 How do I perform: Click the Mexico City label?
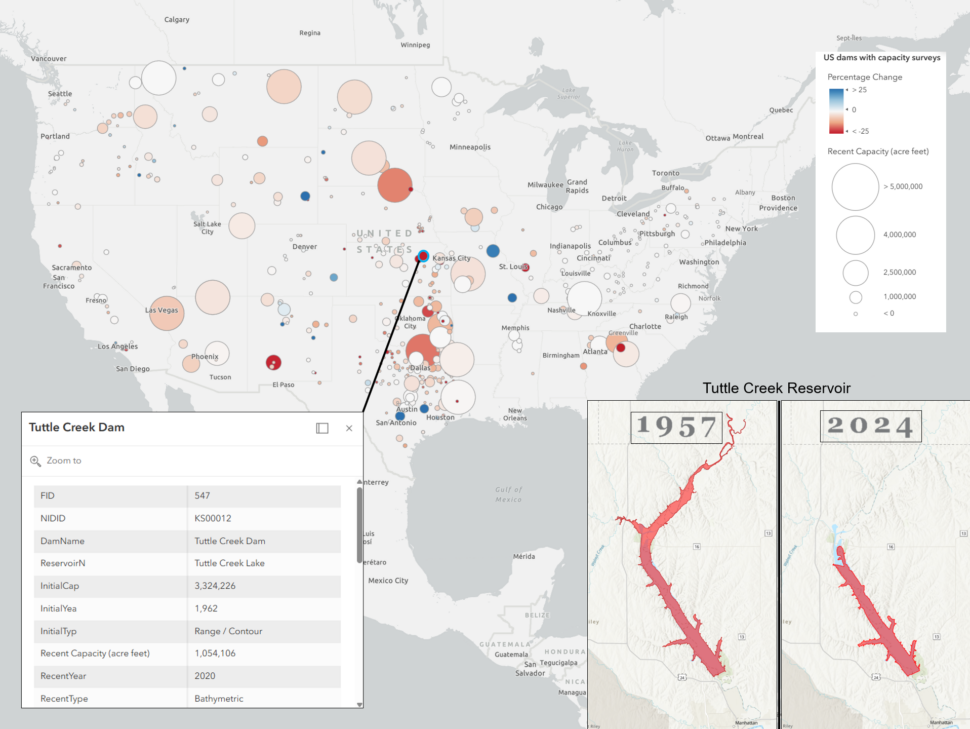point(388,580)
